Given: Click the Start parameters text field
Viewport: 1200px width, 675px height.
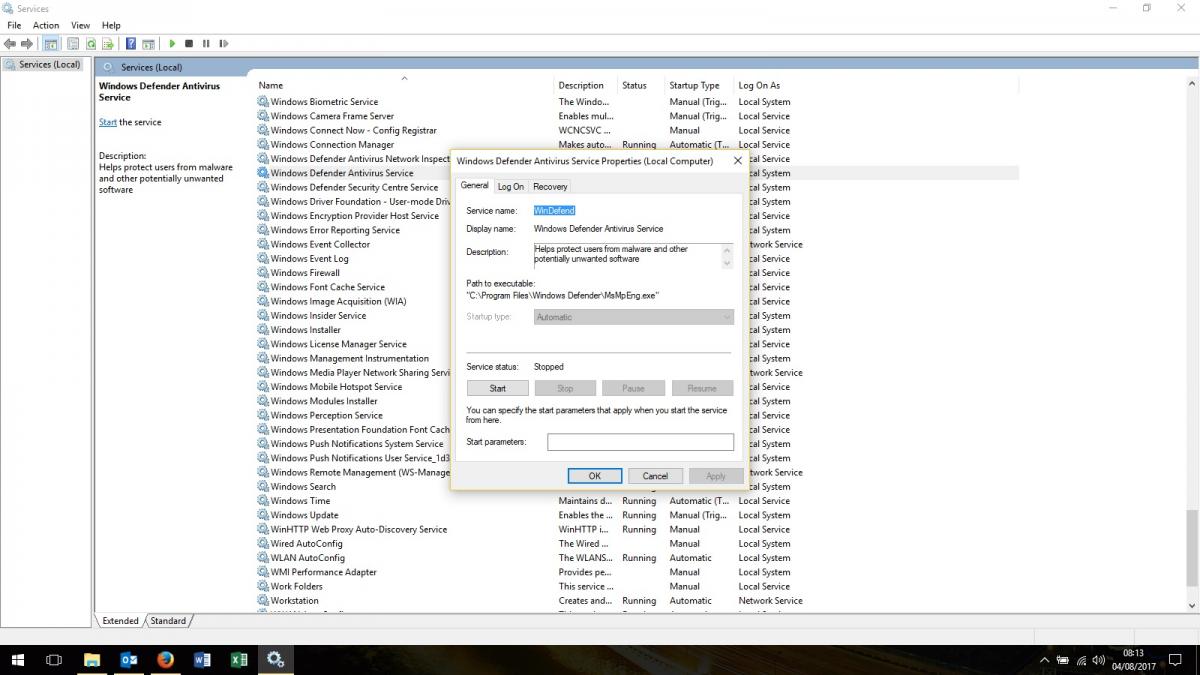Looking at the screenshot, I should coord(640,442).
